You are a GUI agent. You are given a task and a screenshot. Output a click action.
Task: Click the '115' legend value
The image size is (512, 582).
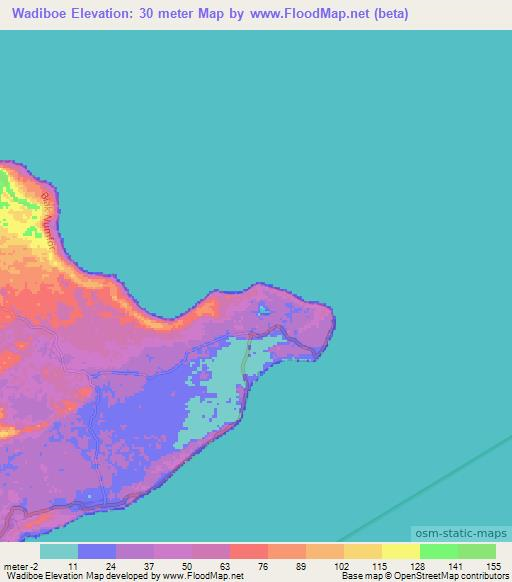(379, 567)
